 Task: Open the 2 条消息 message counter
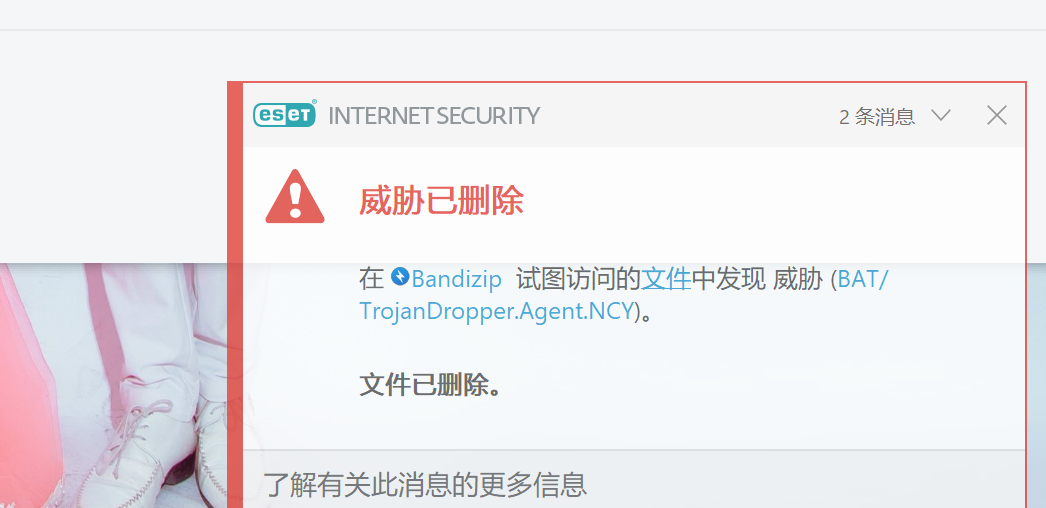click(x=877, y=117)
